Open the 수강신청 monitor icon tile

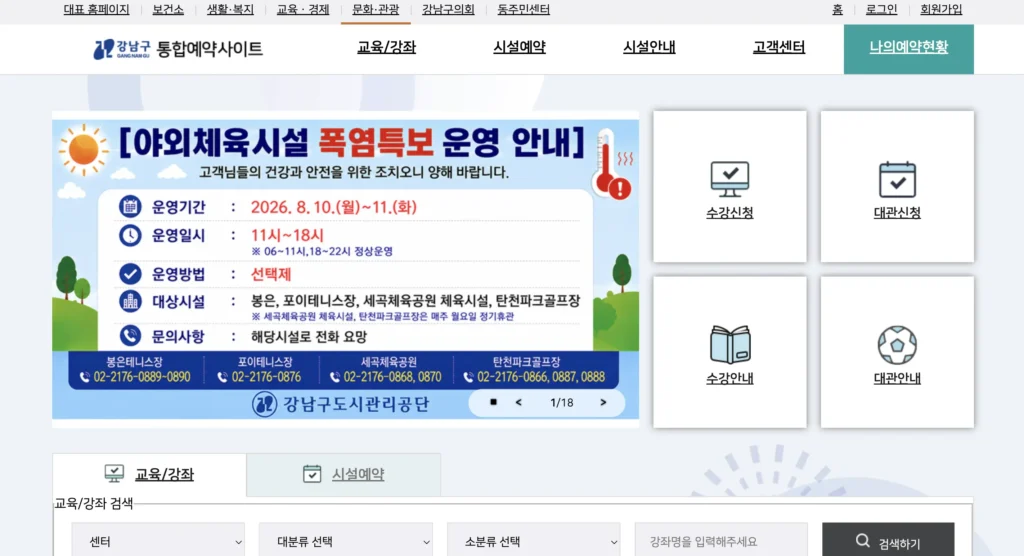coord(729,186)
